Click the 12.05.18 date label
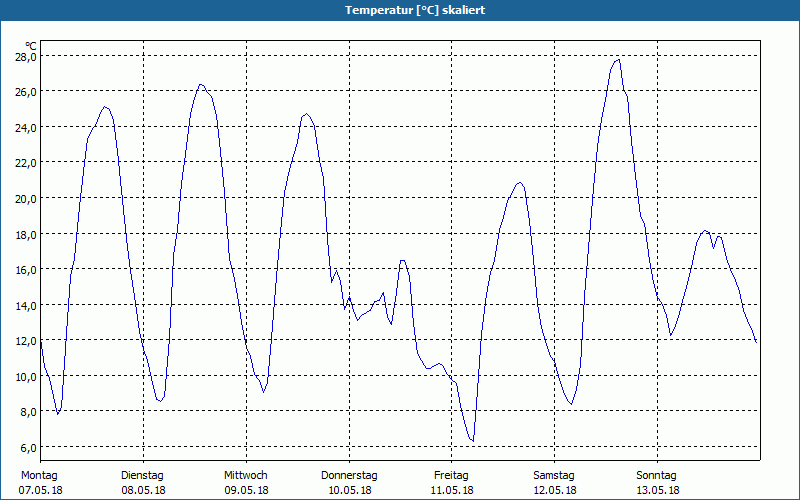 click(555, 490)
